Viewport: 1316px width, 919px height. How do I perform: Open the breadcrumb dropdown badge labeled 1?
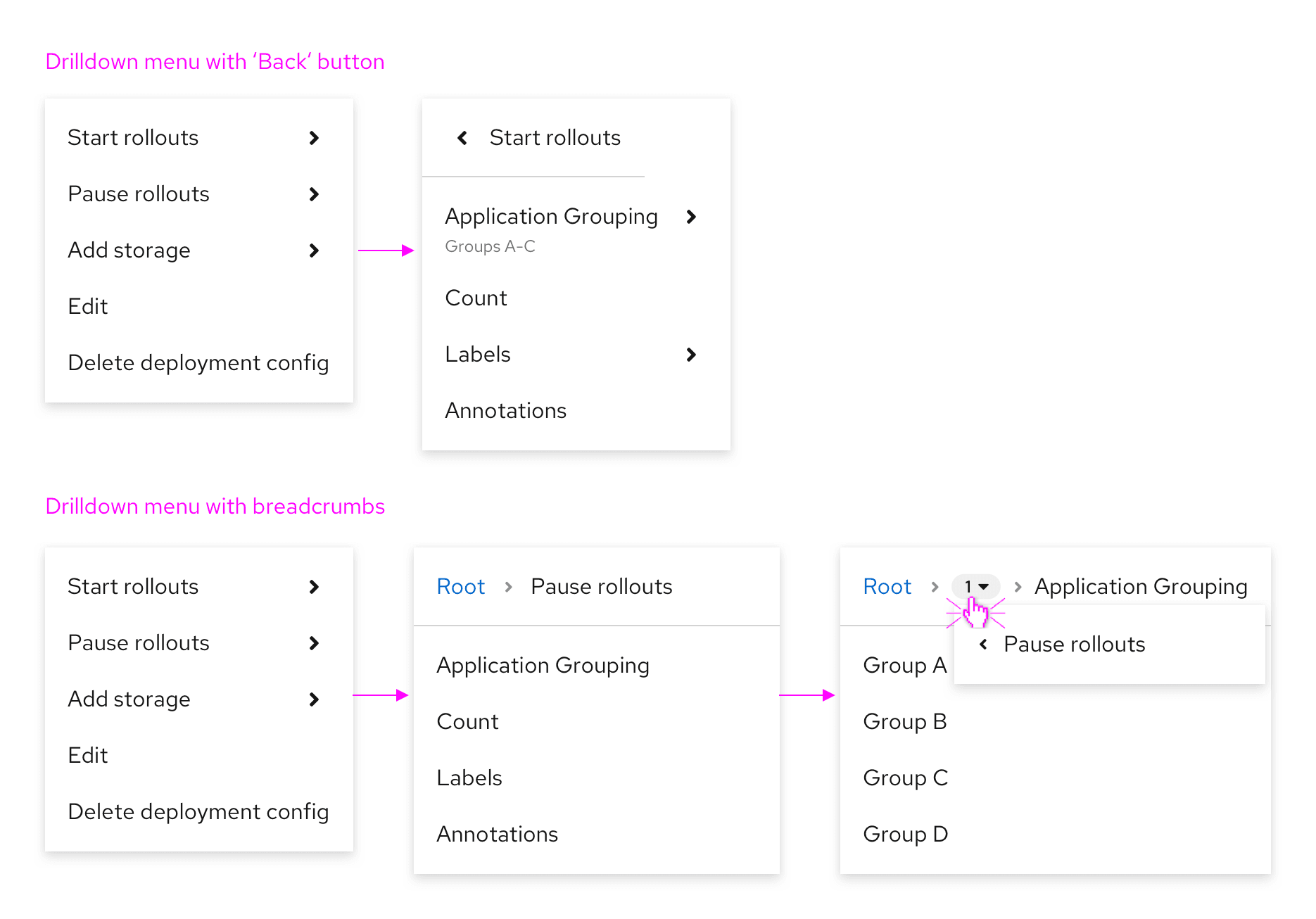coord(975,586)
